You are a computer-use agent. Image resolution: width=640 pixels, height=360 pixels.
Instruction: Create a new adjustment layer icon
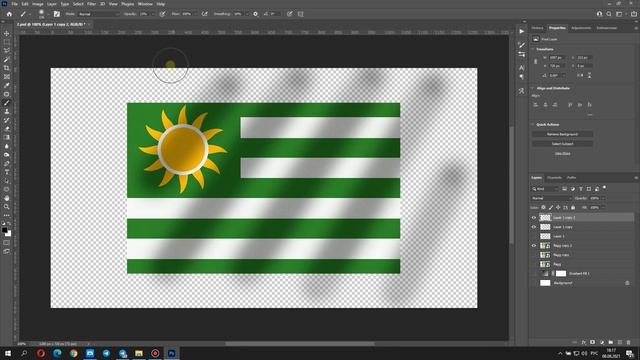pyautogui.click(x=602, y=342)
